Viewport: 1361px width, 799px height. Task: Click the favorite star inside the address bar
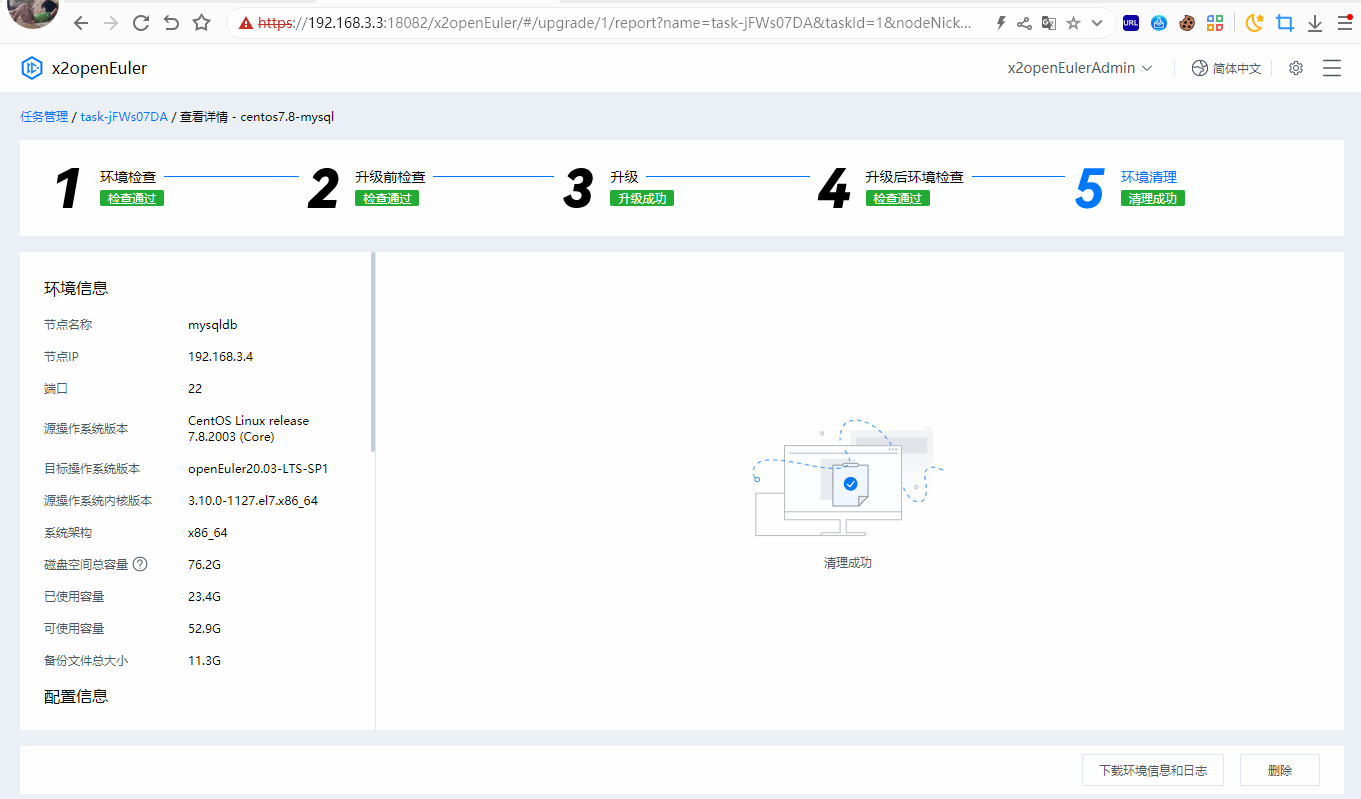[x=1073, y=22]
